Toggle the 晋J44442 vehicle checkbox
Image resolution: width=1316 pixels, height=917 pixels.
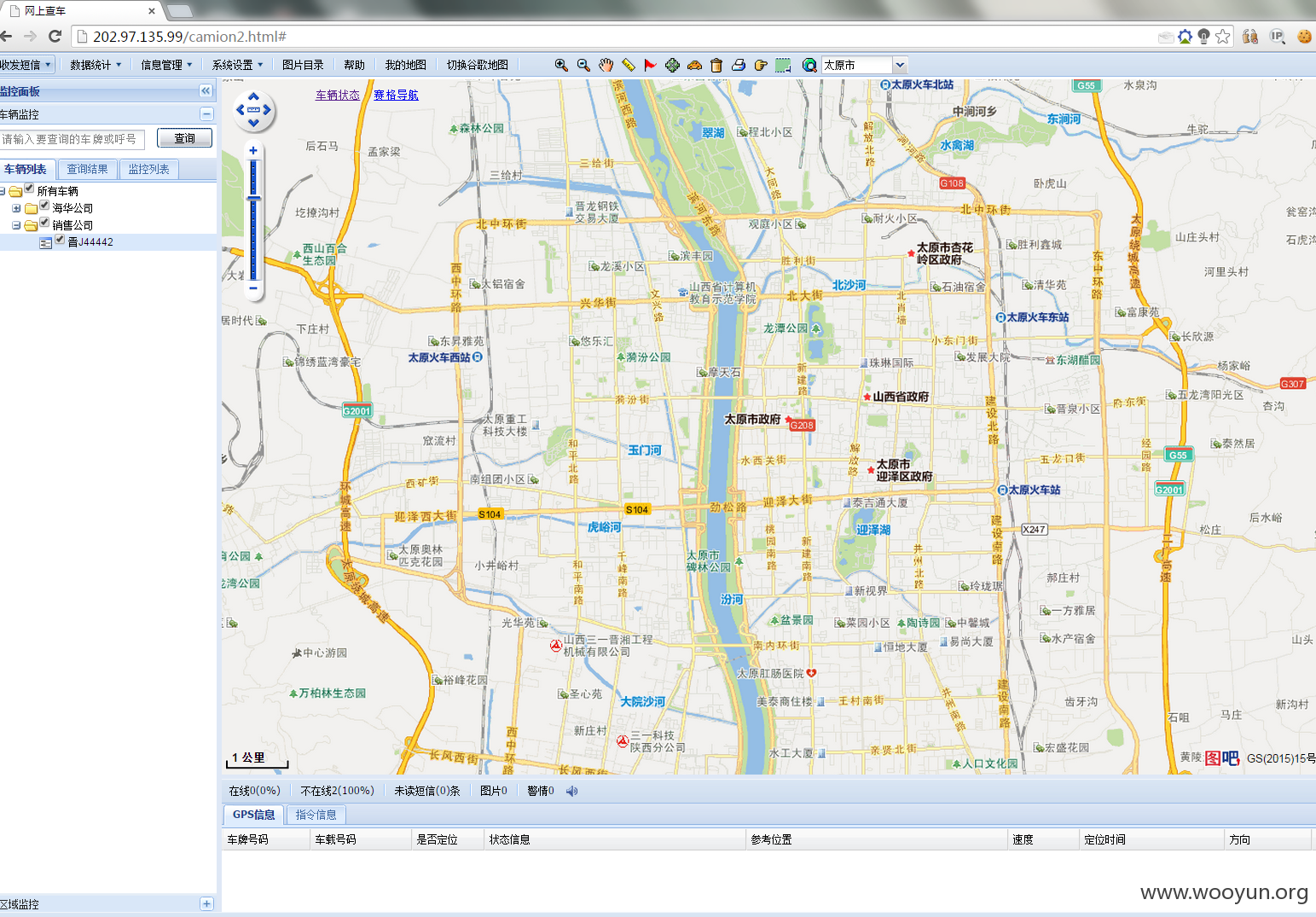(60, 240)
